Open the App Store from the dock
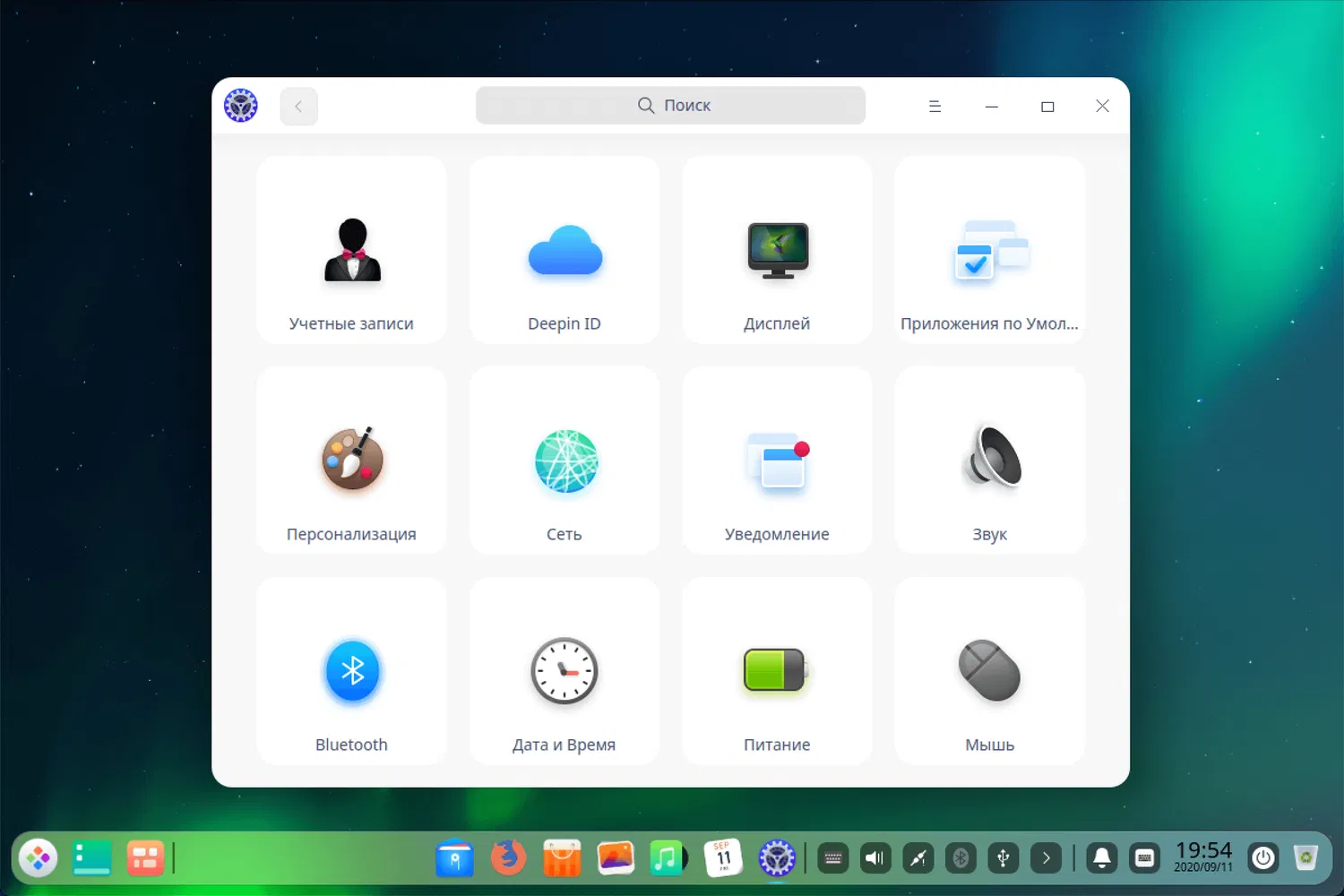The image size is (1344, 896). click(562, 857)
